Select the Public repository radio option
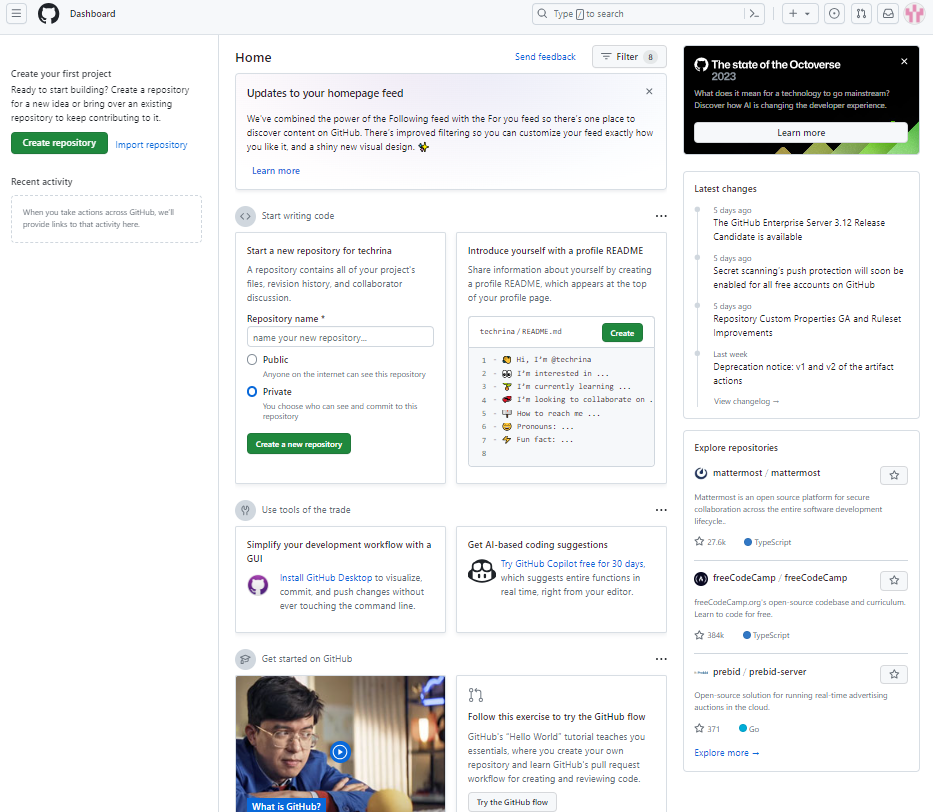 (252, 359)
